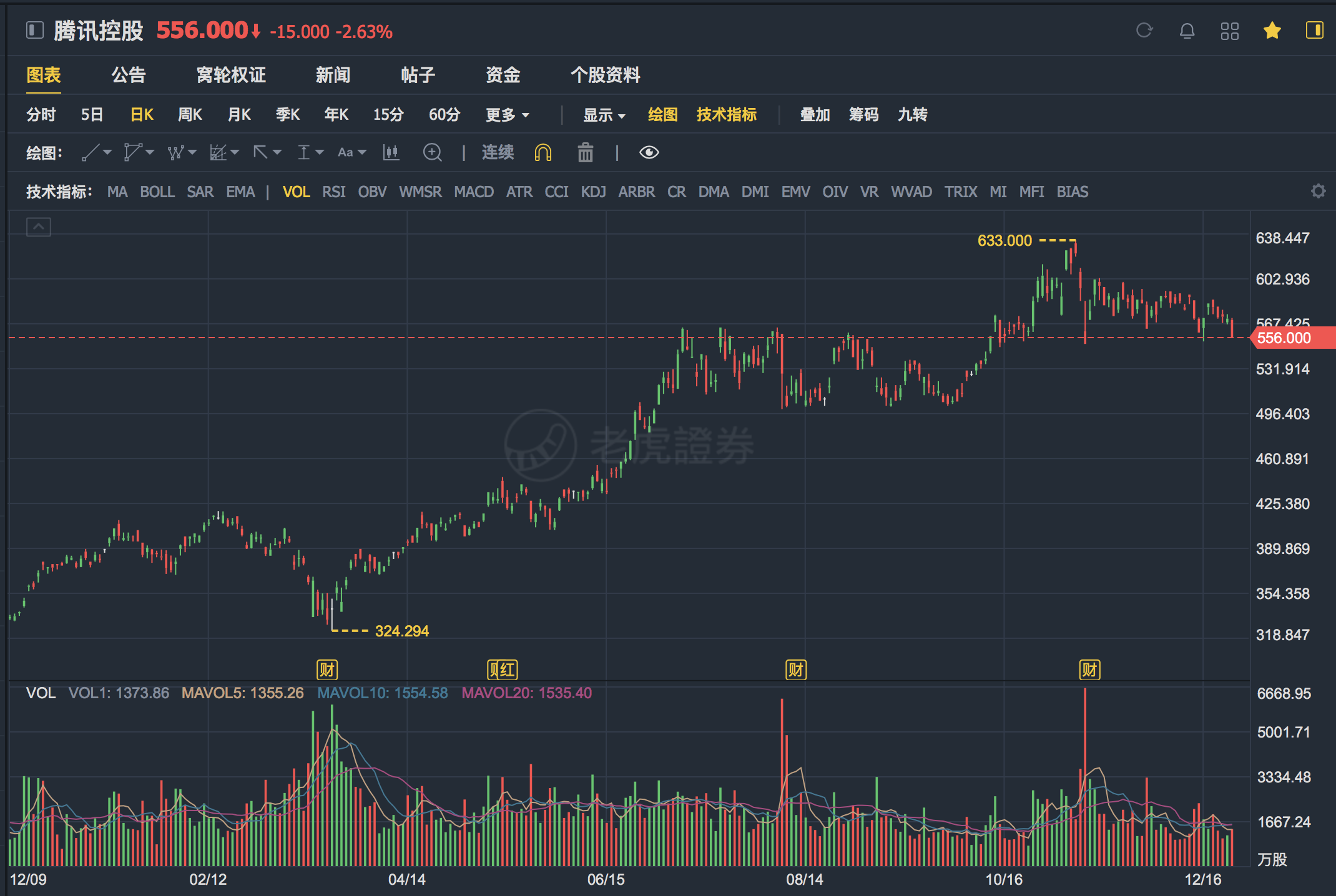Enable the MA indicator
1336x896 pixels.
pos(117,192)
